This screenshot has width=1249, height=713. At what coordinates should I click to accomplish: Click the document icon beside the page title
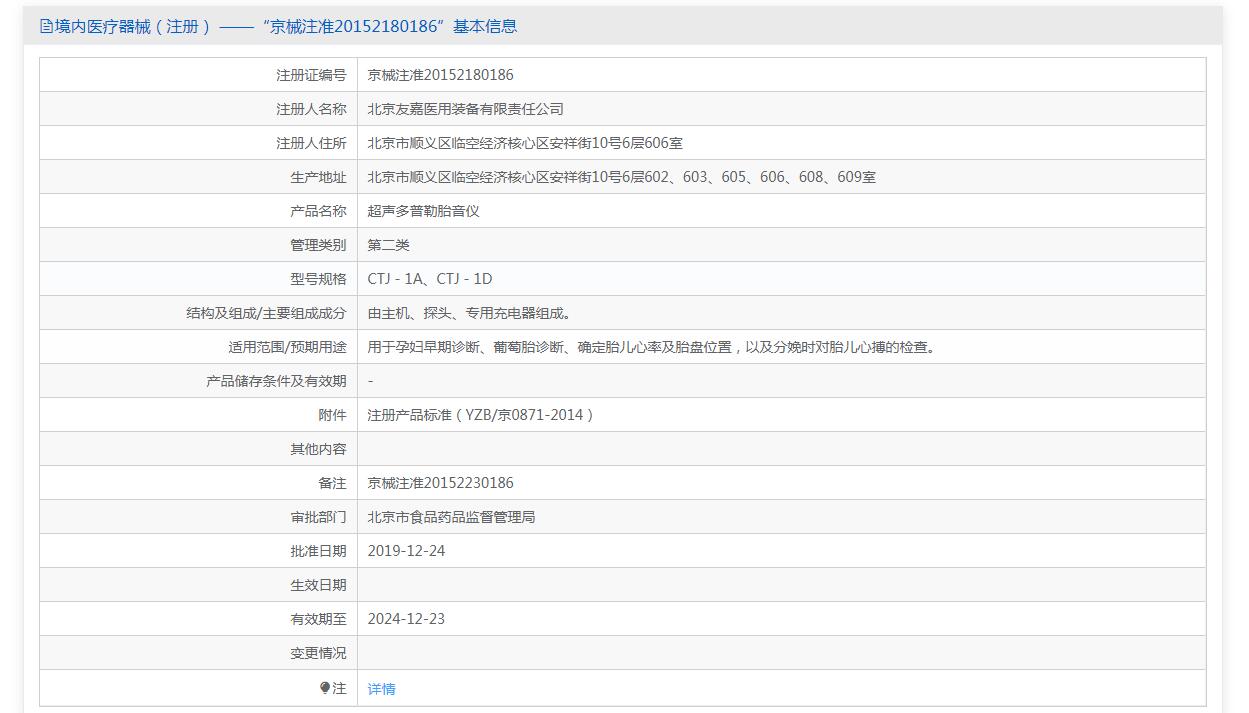pos(46,27)
